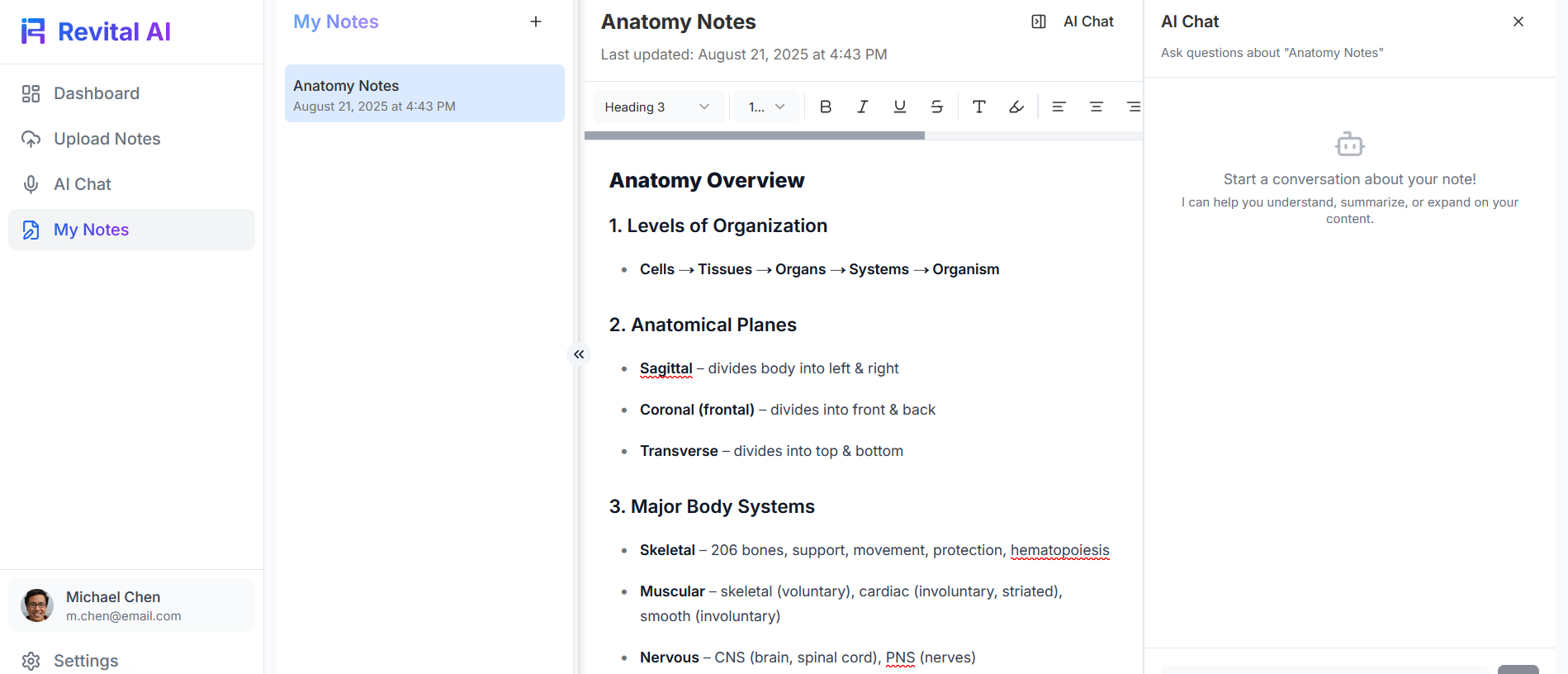This screenshot has height=674, width=1568.
Task: Toggle bold formatting in the editor toolbar
Action: pos(825,107)
